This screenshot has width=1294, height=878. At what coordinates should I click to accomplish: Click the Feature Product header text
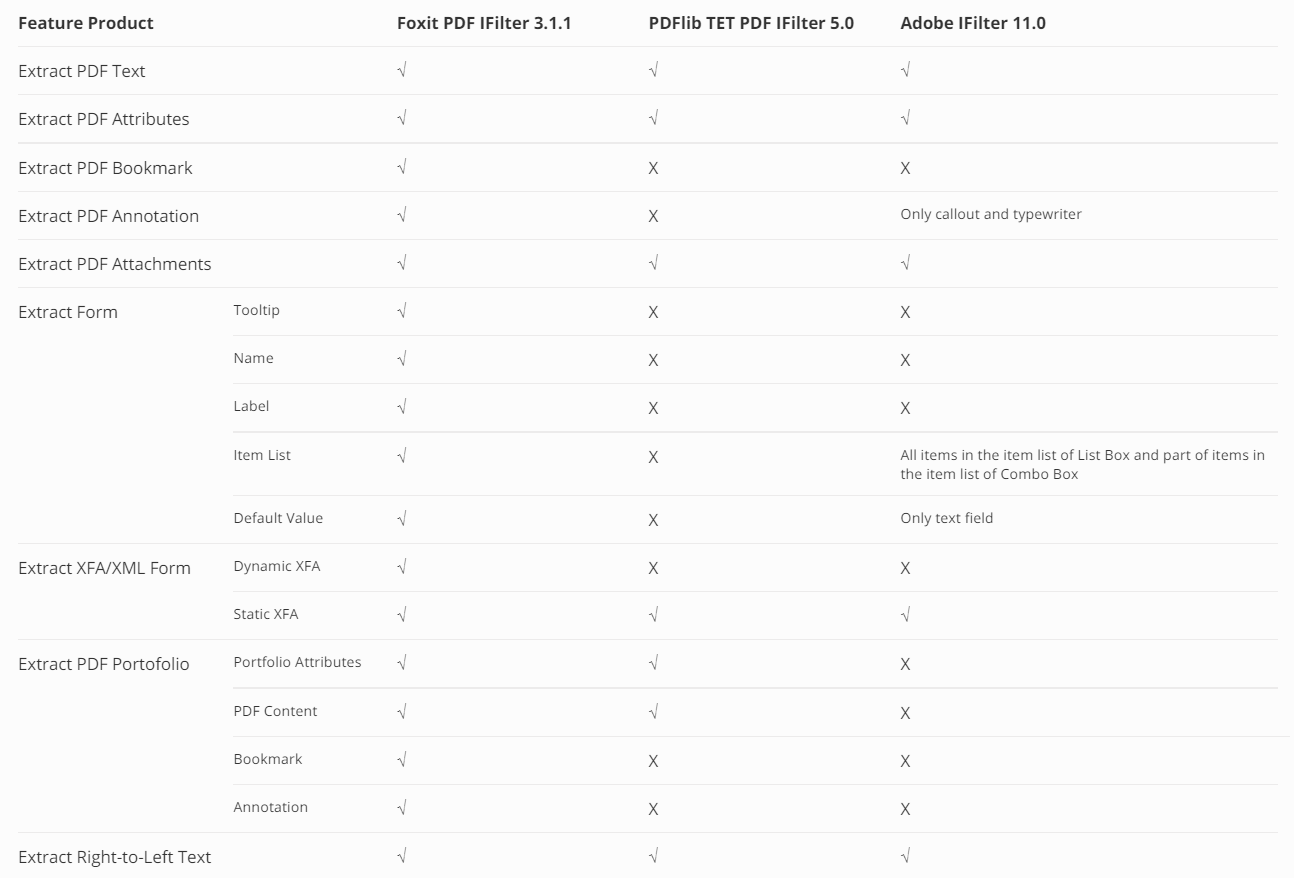pyautogui.click(x=86, y=23)
